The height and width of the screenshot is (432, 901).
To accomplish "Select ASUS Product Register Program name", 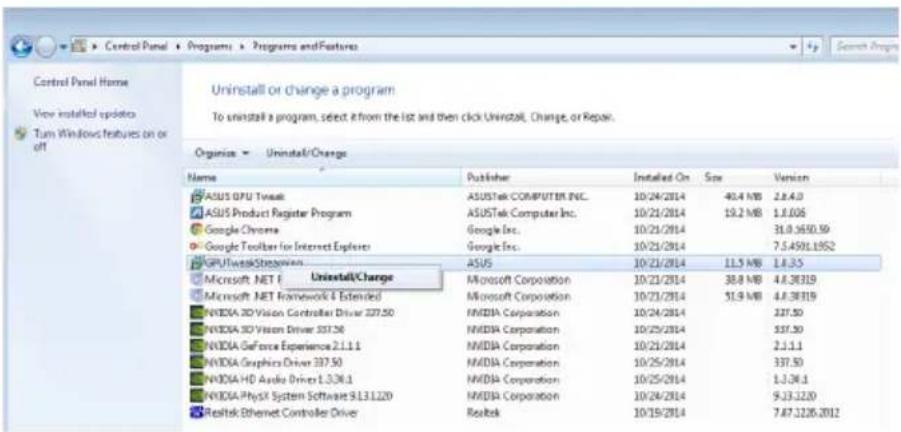I will [x=276, y=213].
